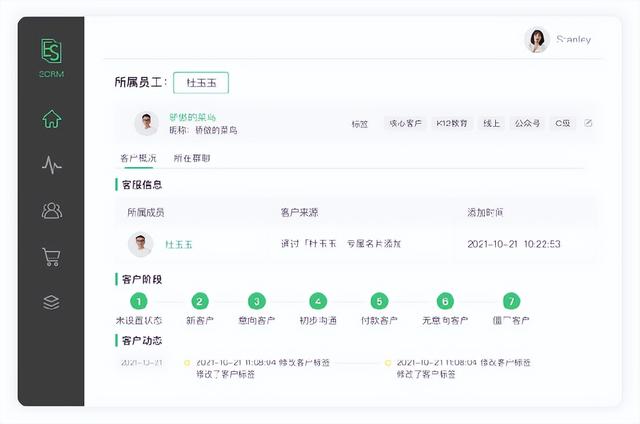The image size is (640, 424).
Task: Select stage 4 初步沟通 circle
Action: coord(318,301)
